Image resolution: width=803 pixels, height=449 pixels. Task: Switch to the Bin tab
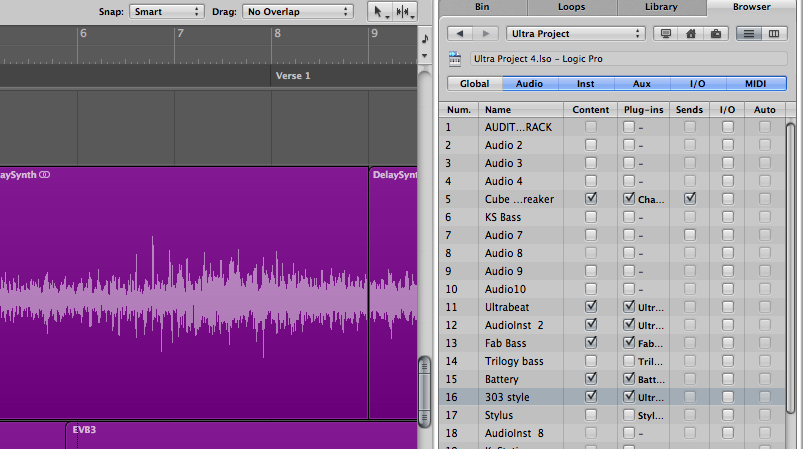482,7
